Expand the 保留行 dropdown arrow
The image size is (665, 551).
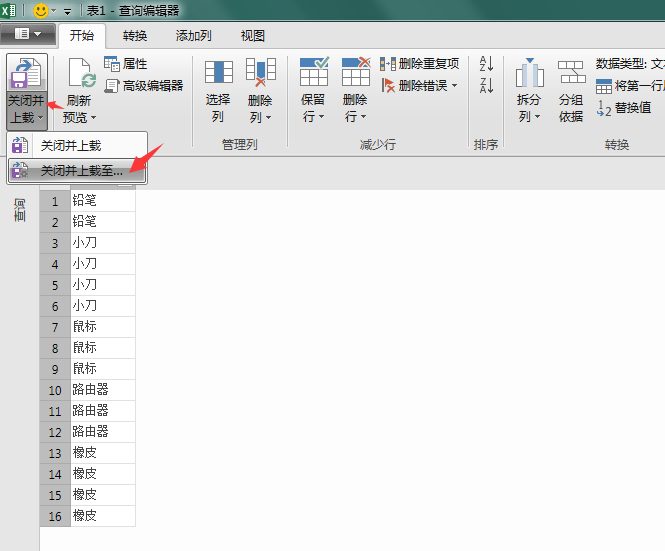pos(321,117)
